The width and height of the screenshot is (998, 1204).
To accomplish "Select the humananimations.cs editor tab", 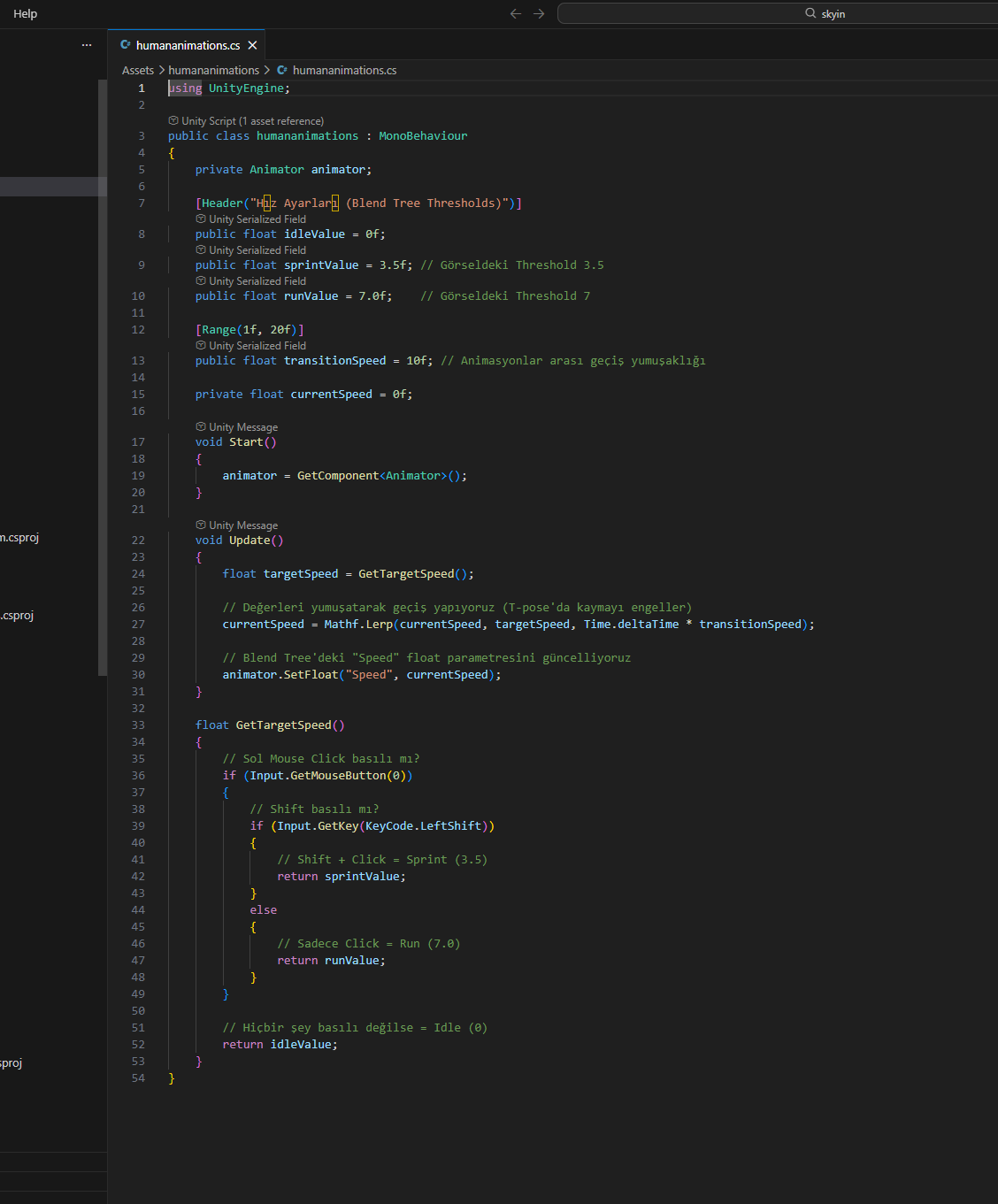I will click(x=188, y=45).
